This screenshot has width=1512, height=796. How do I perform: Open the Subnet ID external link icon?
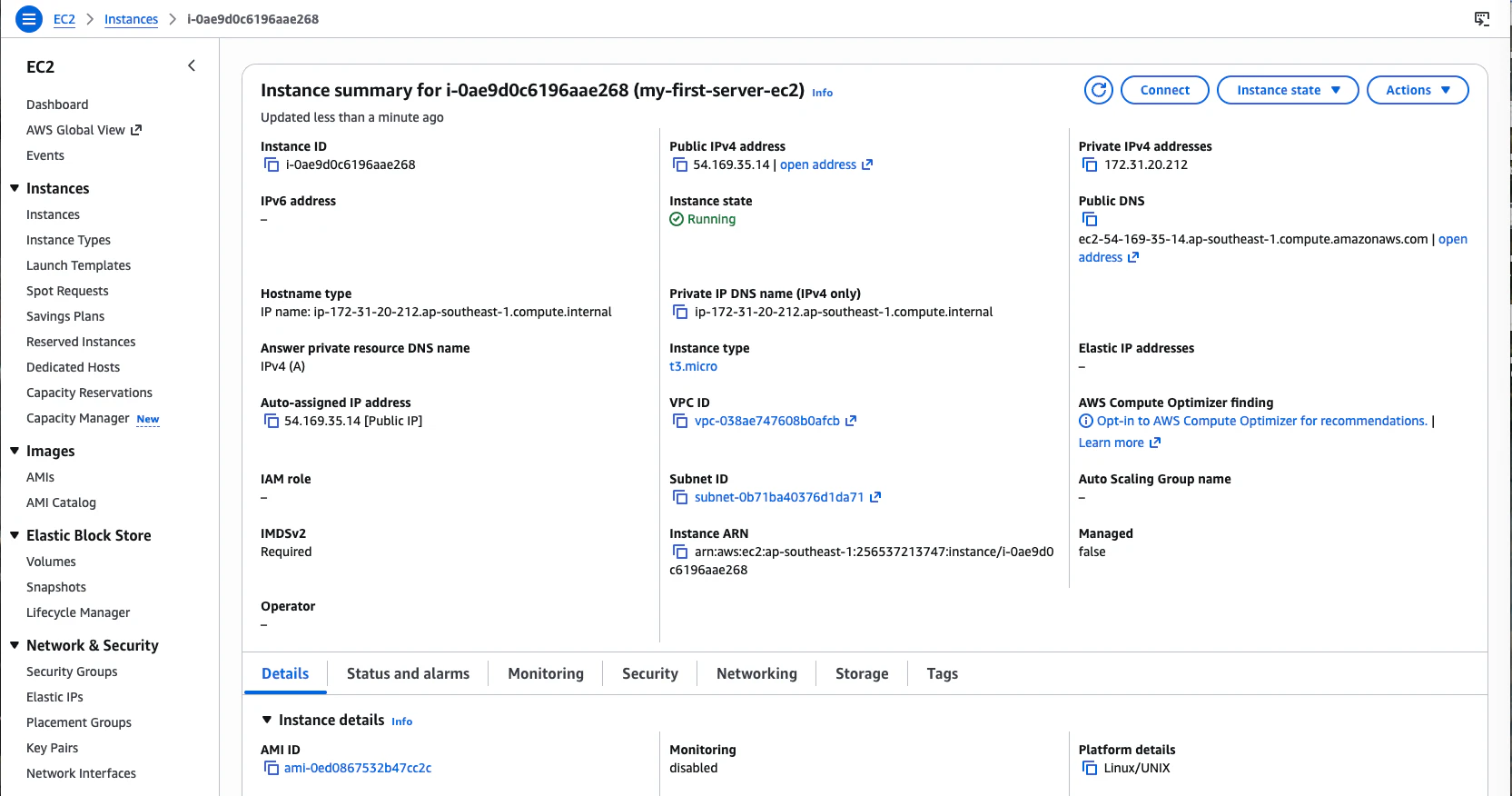coord(875,497)
